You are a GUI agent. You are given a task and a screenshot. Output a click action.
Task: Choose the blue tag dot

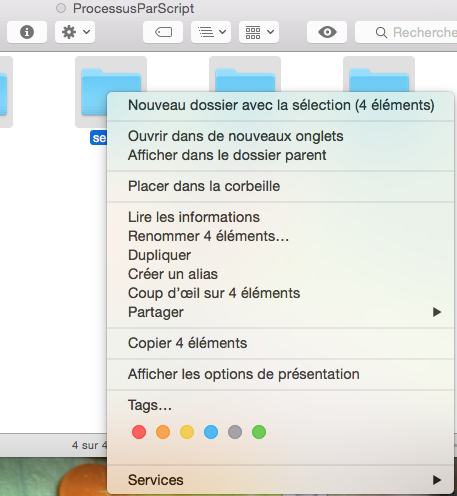211,432
